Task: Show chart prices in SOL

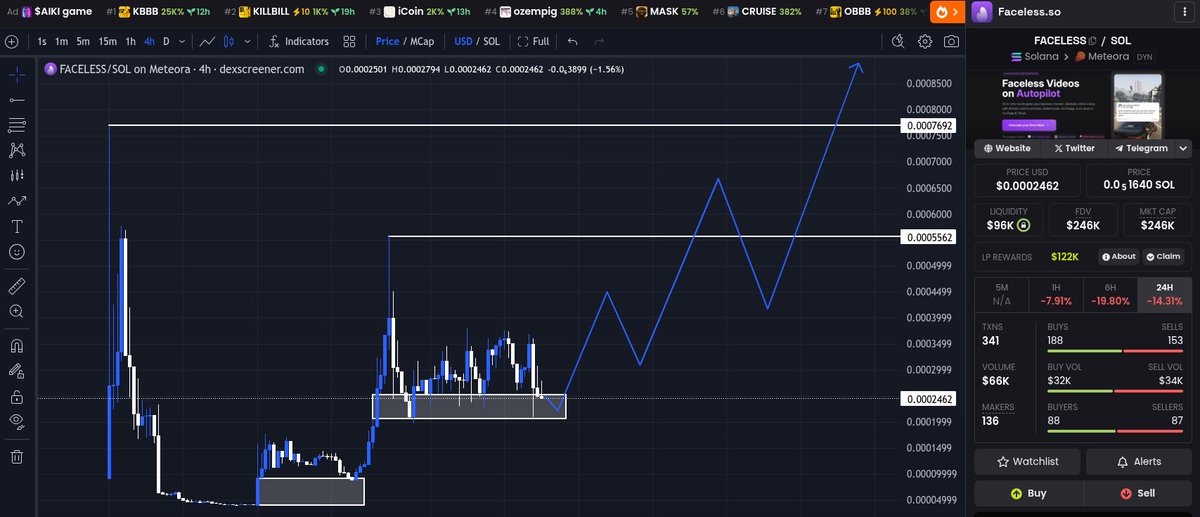Action: tap(491, 41)
